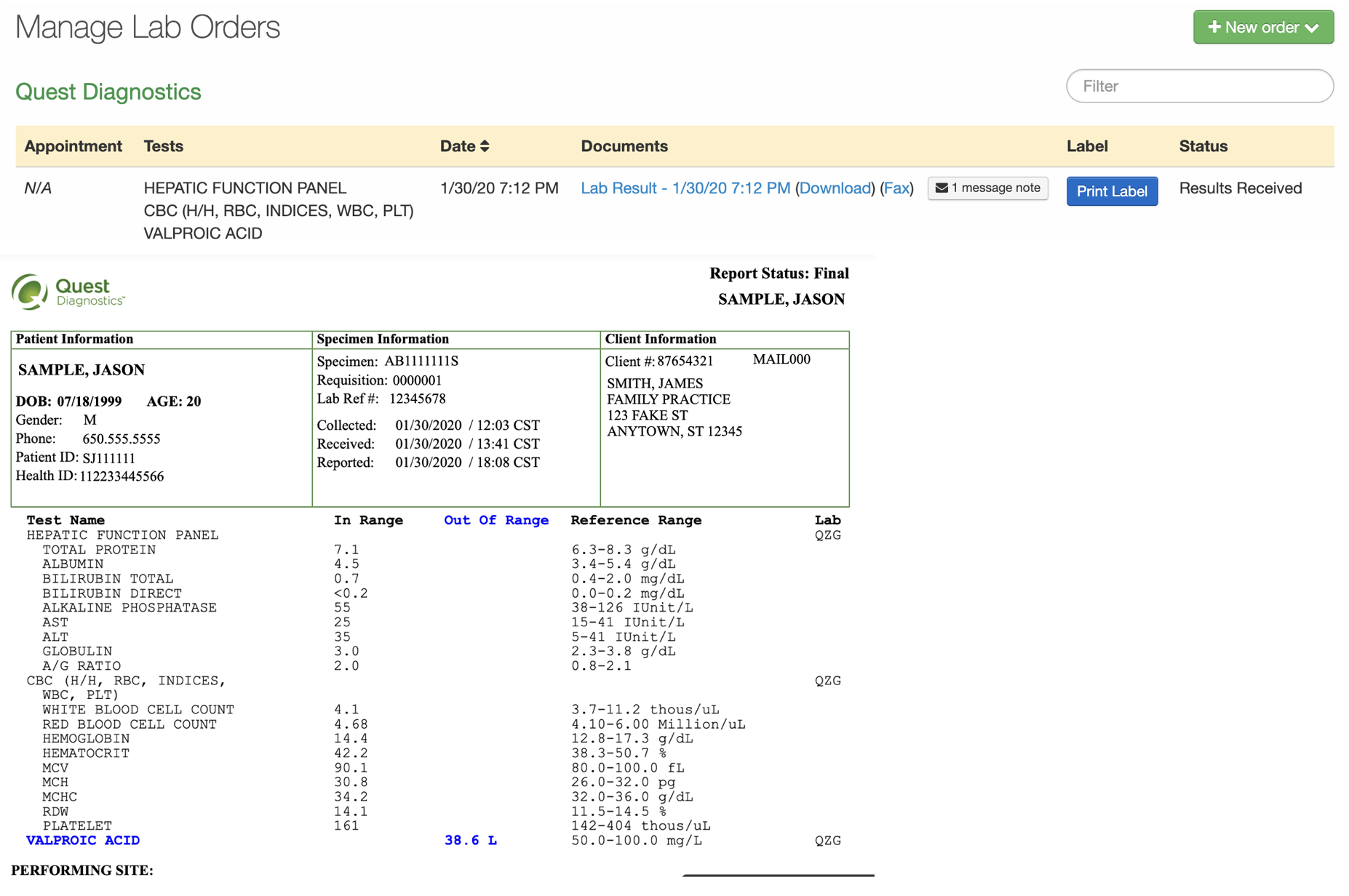Click Specimen AB1111111S value
Screen dimensions: 1349x896
click(x=421, y=361)
